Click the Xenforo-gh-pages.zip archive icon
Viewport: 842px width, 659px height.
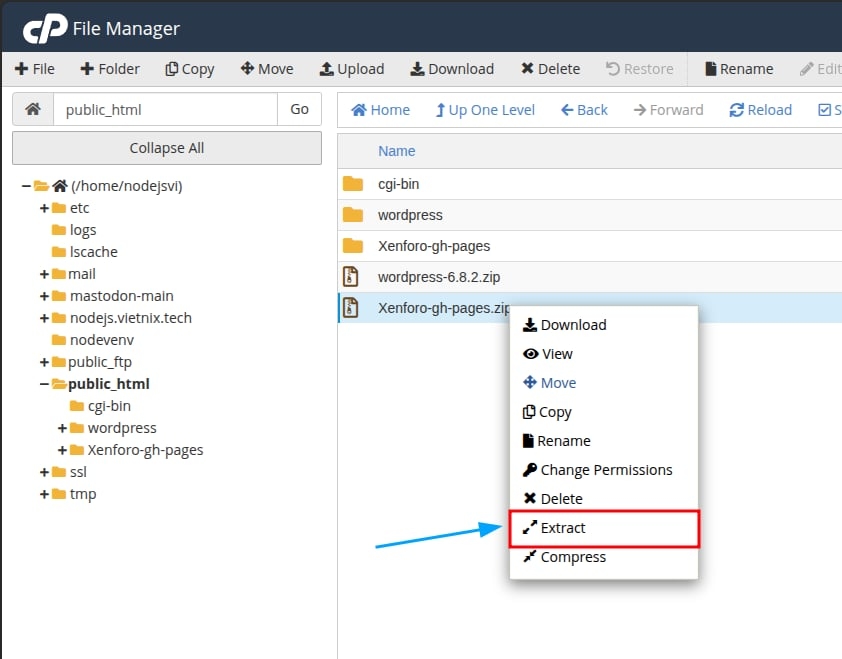coord(351,308)
